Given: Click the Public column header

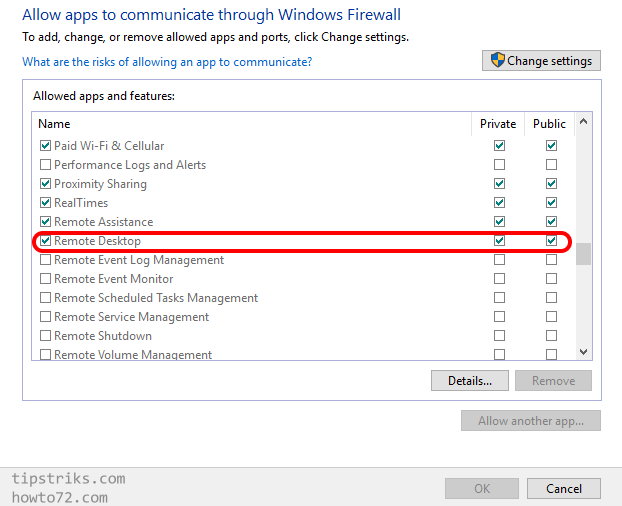Looking at the screenshot, I should (x=549, y=124).
